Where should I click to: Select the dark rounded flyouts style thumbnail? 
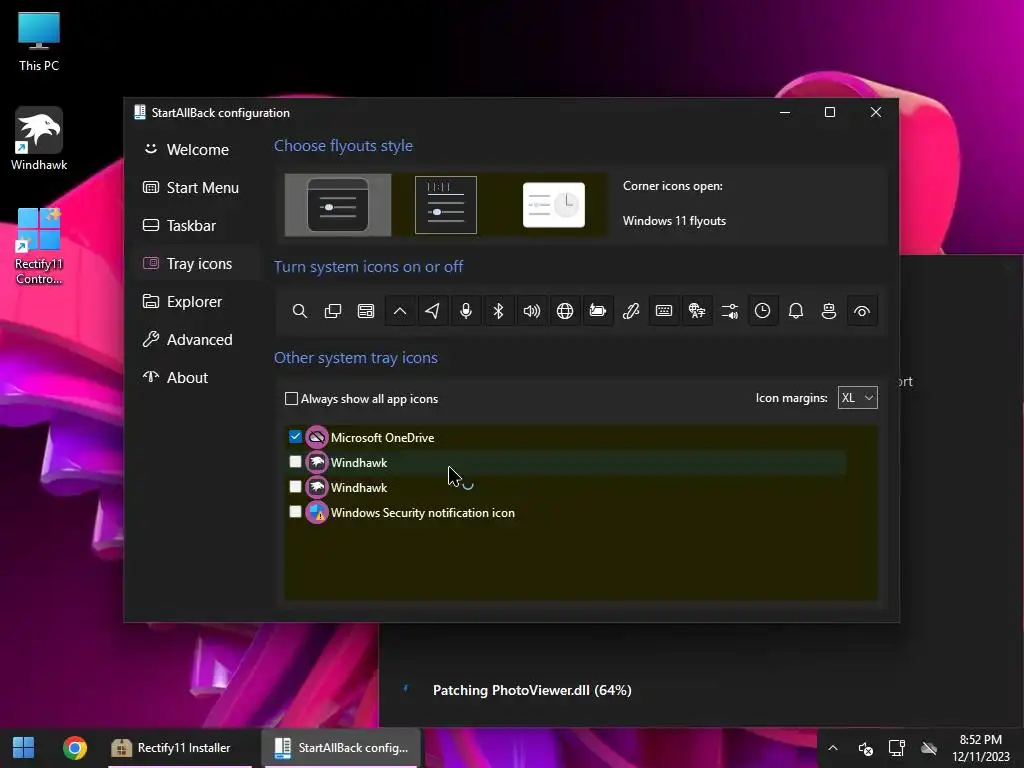pyautogui.click(x=338, y=205)
